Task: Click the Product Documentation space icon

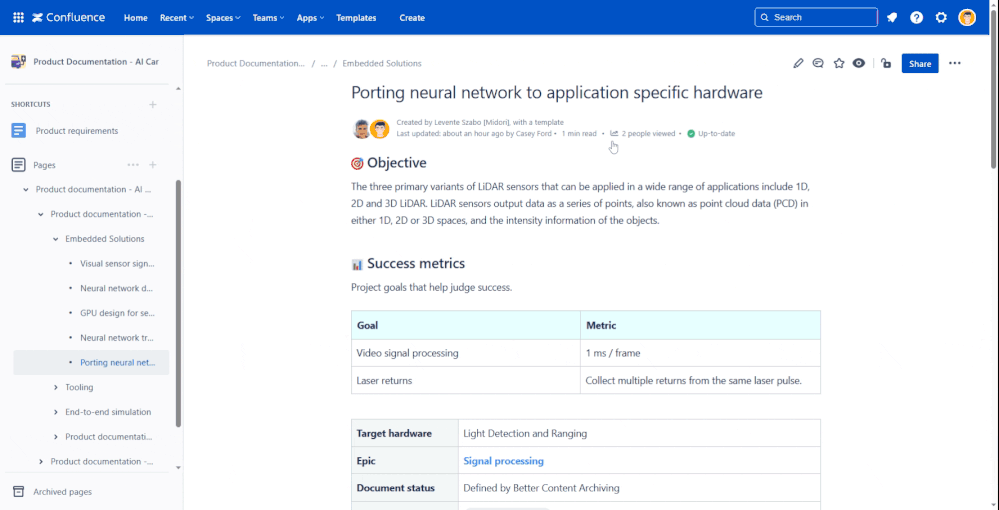Action: [x=18, y=62]
